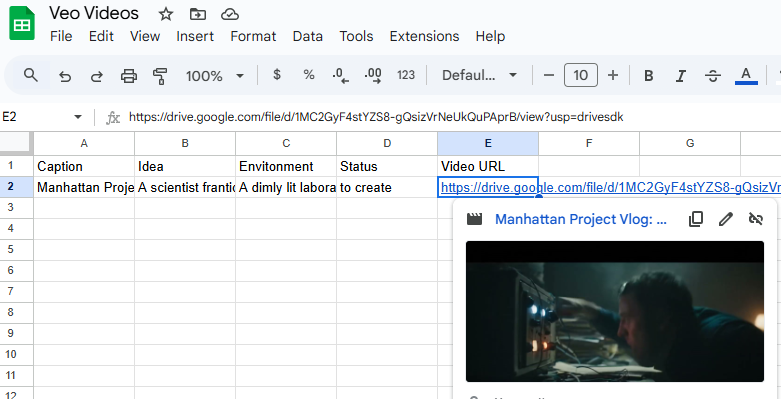Image resolution: width=781 pixels, height=399 pixels.
Task: Format as currency with dollar icon
Action: [277, 75]
